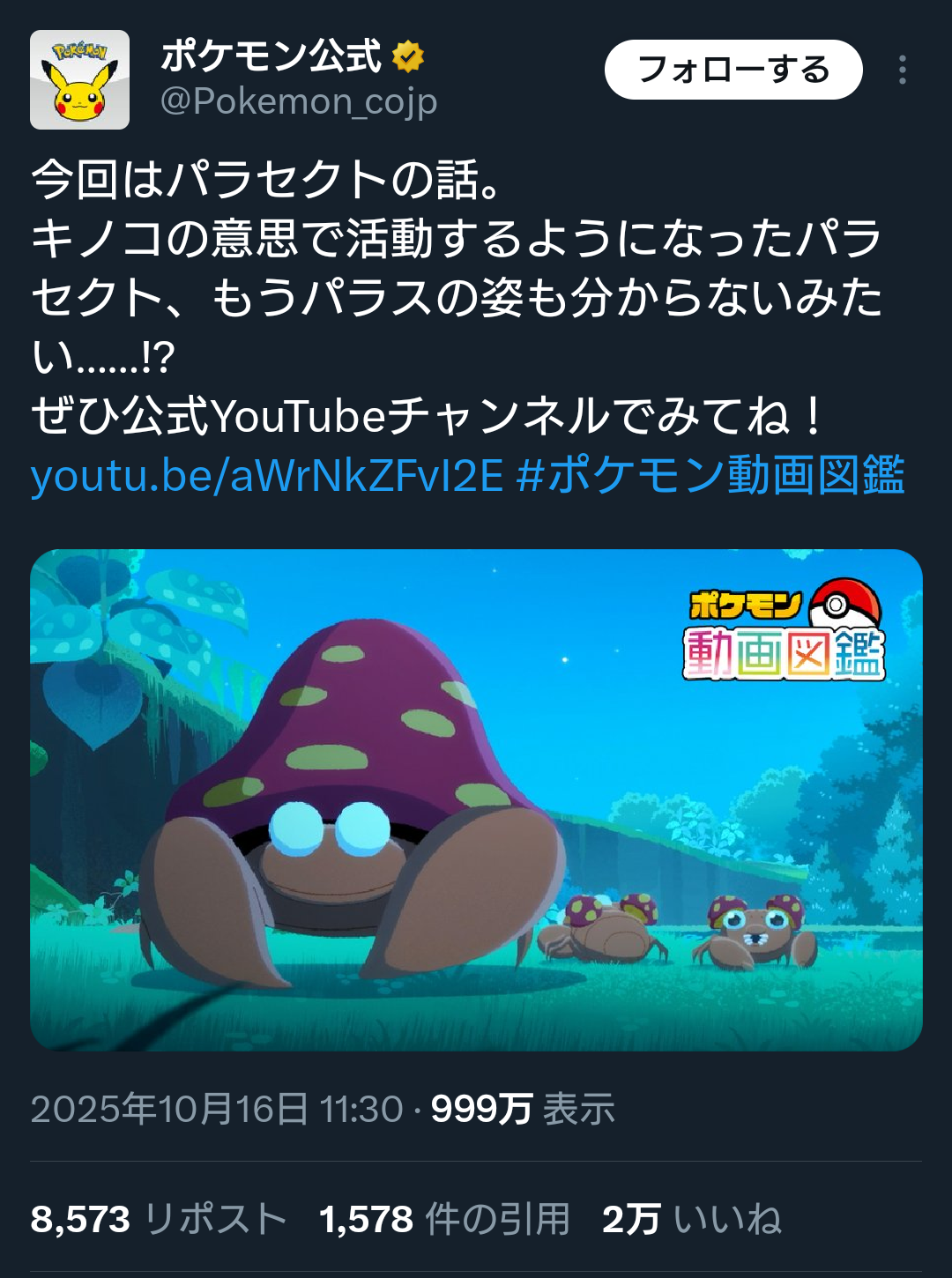Open the ポケモン公式 account name

pos(271,56)
